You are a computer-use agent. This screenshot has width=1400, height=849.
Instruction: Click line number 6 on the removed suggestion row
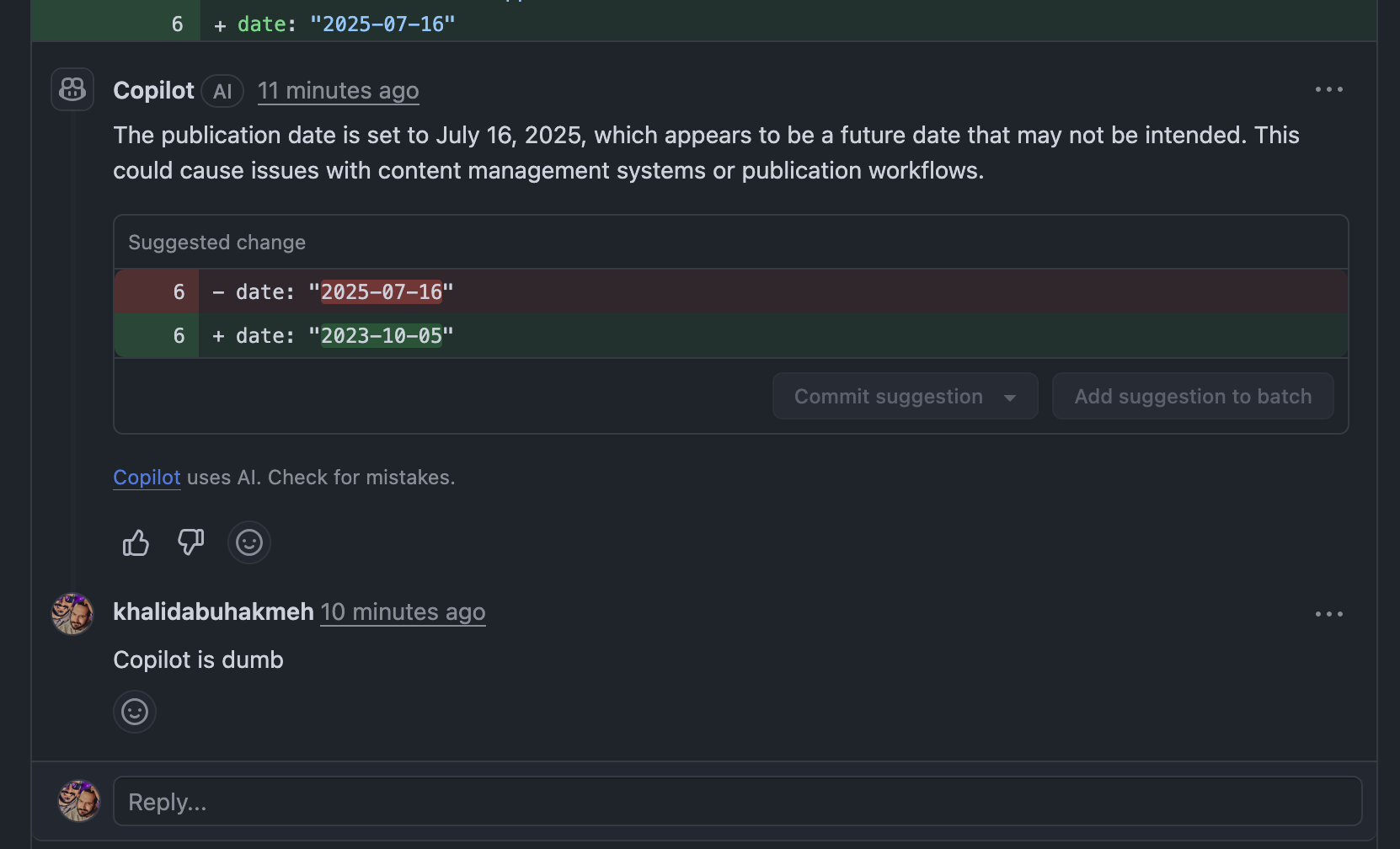(x=179, y=292)
